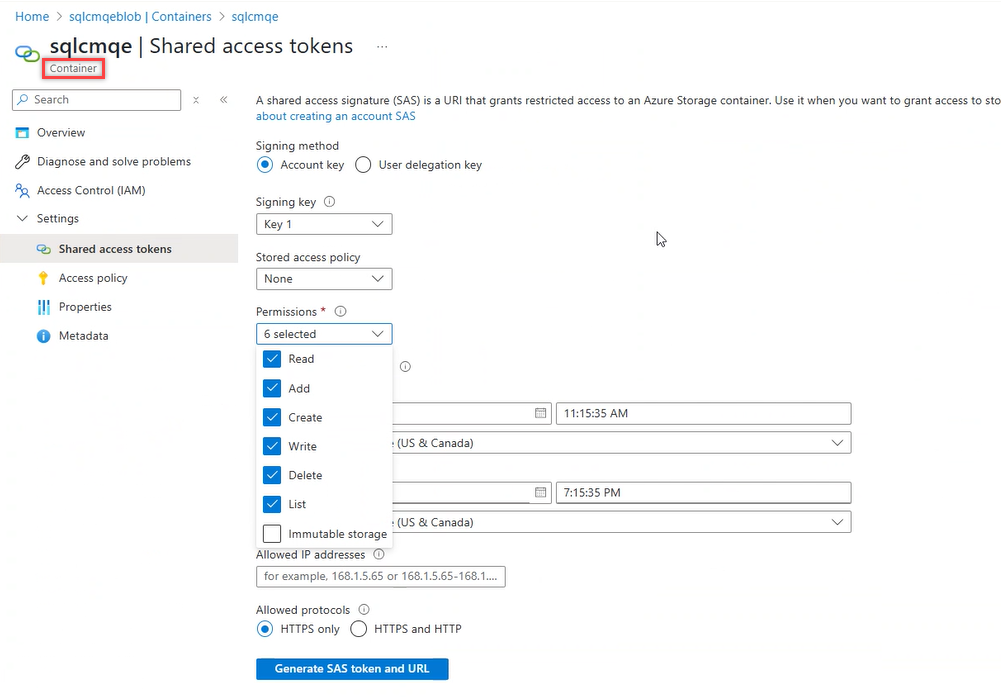Follow the Home breadcrumb link
This screenshot has height=697, width=1001.
tap(32, 17)
